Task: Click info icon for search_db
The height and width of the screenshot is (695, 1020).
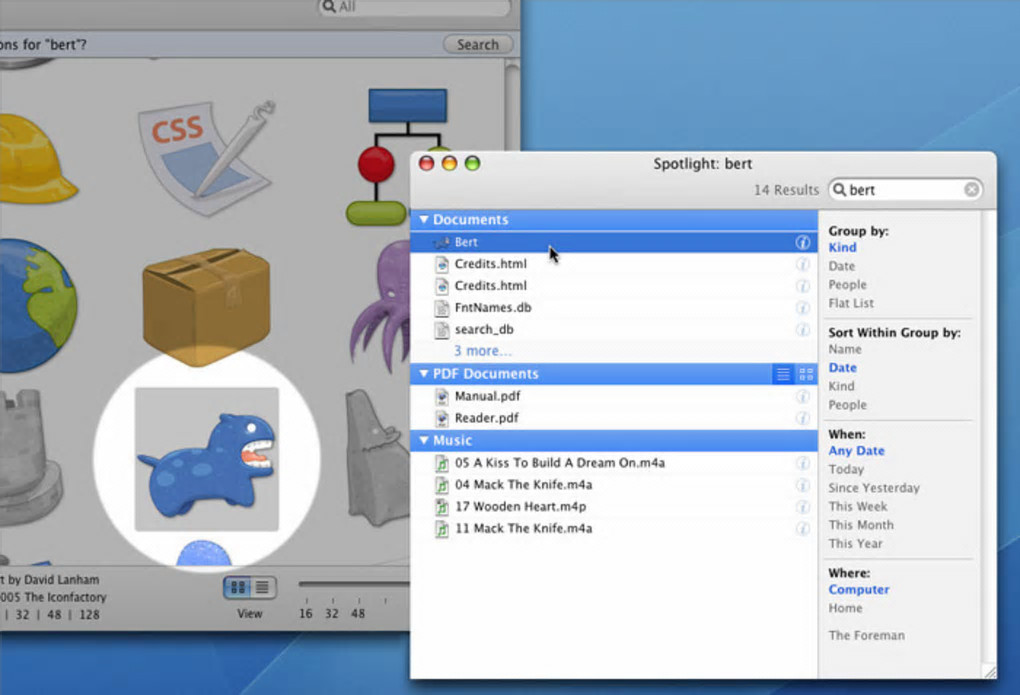Action: [x=803, y=329]
